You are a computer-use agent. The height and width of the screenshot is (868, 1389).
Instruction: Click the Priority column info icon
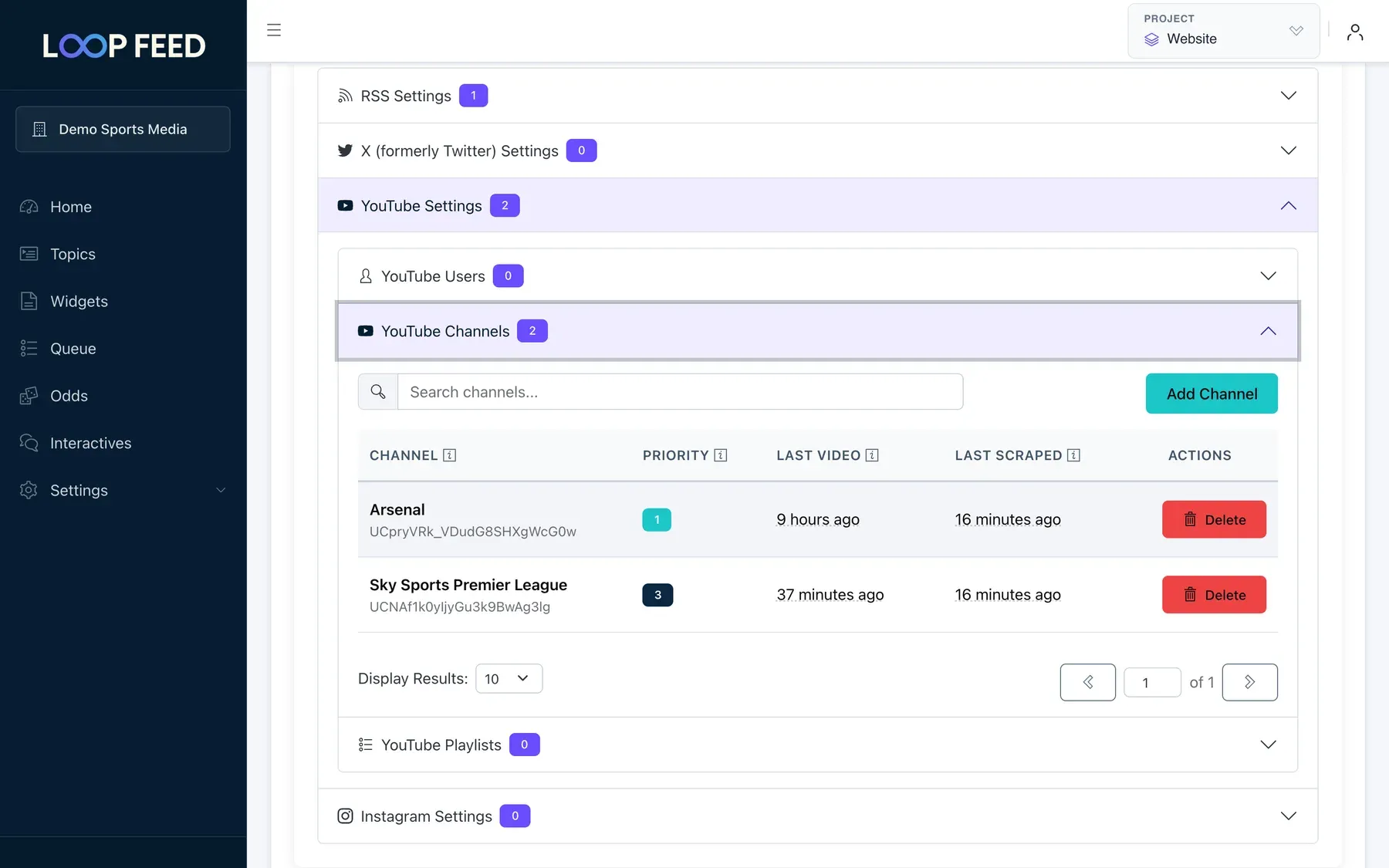[x=721, y=455]
